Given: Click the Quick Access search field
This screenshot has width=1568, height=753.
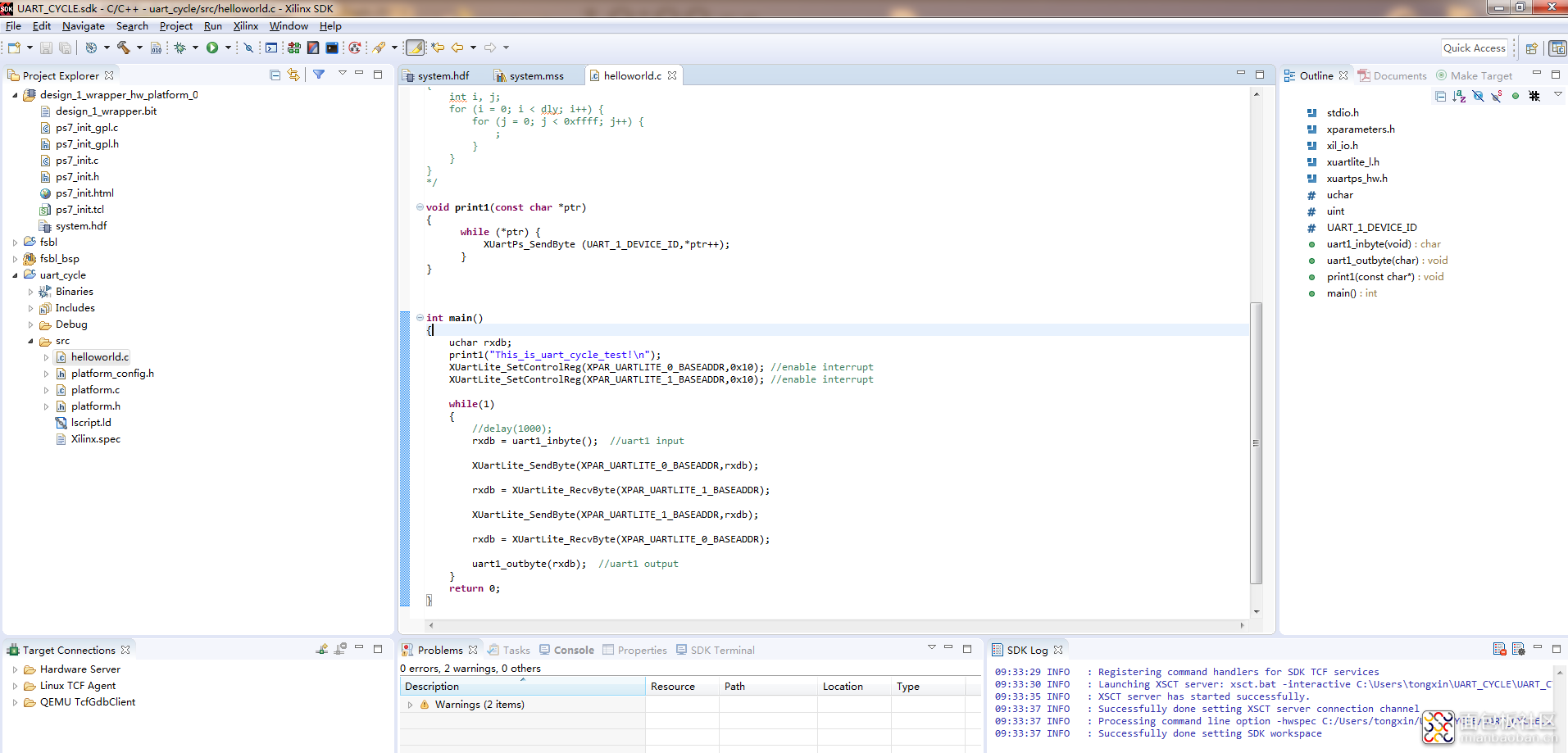Looking at the screenshot, I should 1475,48.
